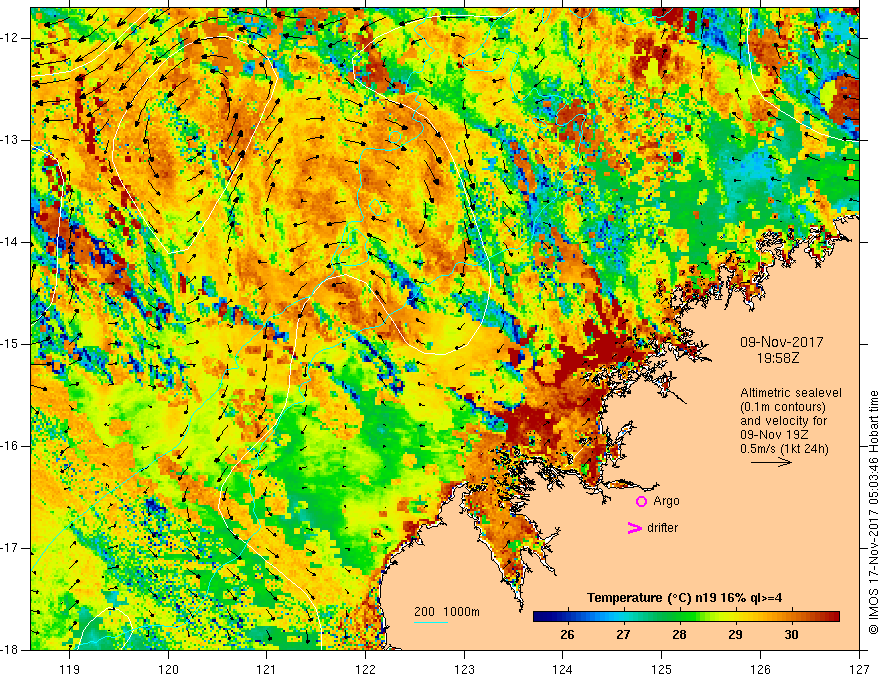This screenshot has height=680, width=880.
Task: Click the color bar value 30
Action: coord(791,635)
